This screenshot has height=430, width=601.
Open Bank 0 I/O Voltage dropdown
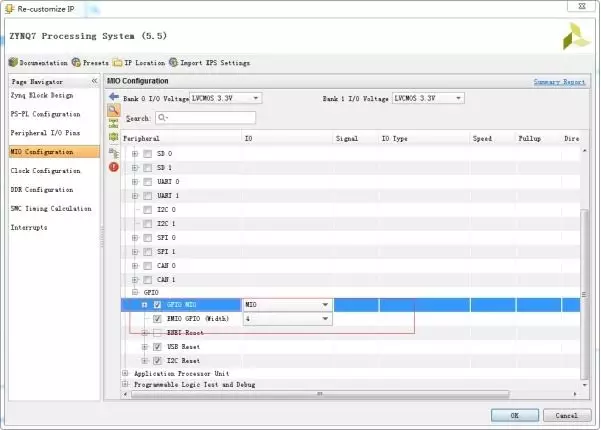coord(226,98)
